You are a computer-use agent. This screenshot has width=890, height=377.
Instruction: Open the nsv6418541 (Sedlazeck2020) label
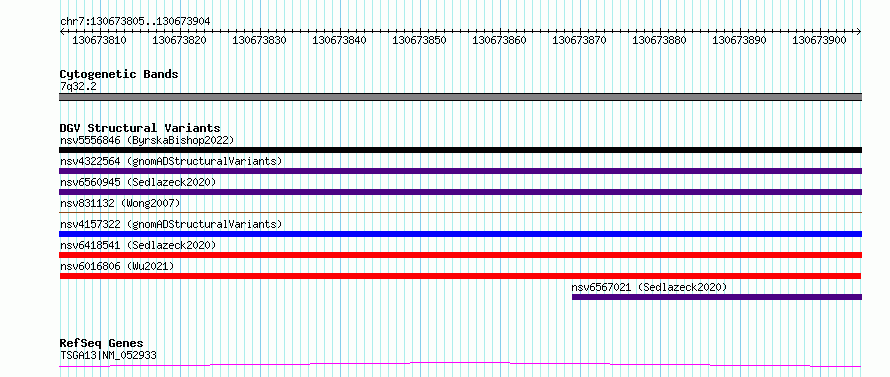tap(138, 245)
